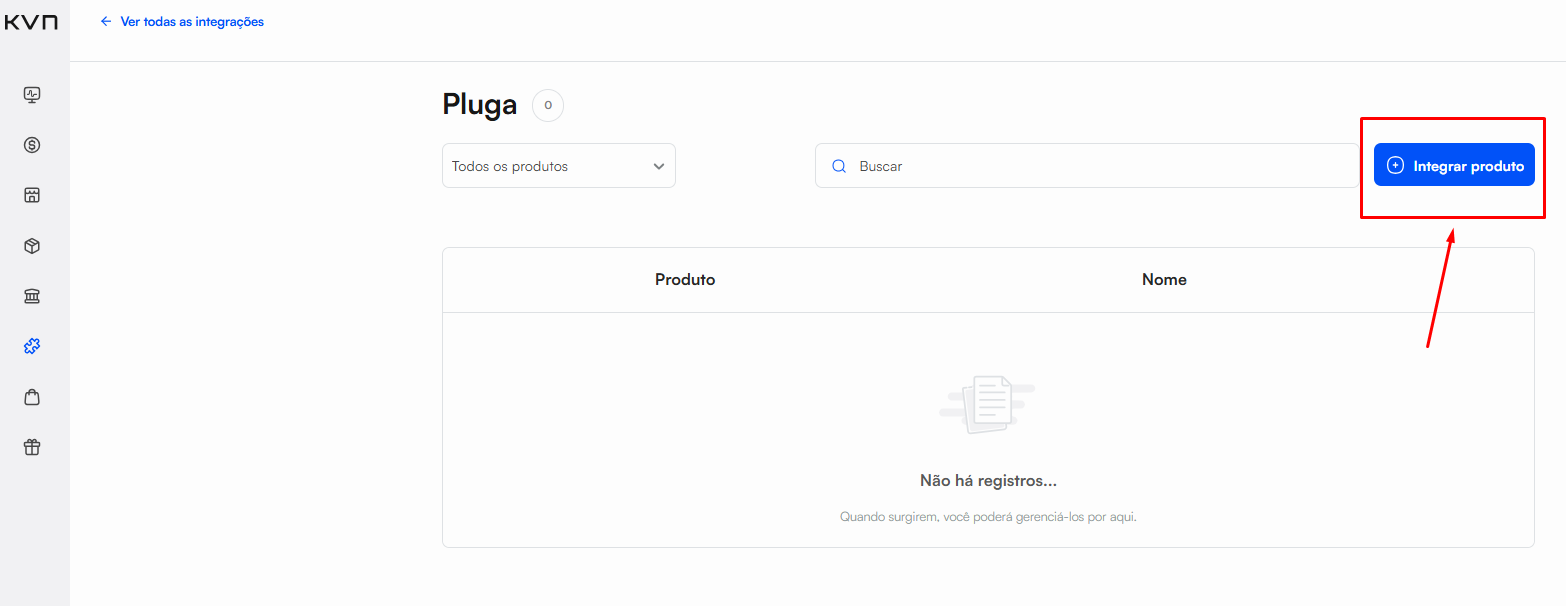Click the 'Nome' column header

point(1164,280)
